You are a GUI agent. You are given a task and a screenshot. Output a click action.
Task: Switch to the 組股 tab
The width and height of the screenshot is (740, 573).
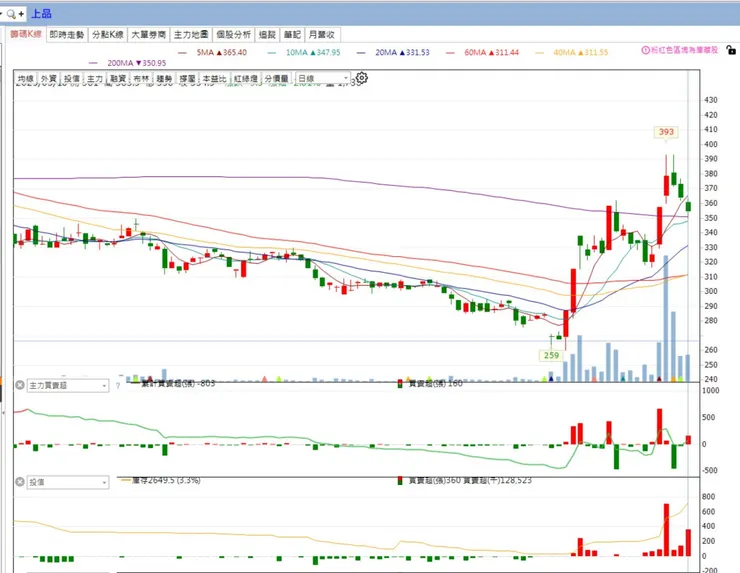[x=267, y=34]
